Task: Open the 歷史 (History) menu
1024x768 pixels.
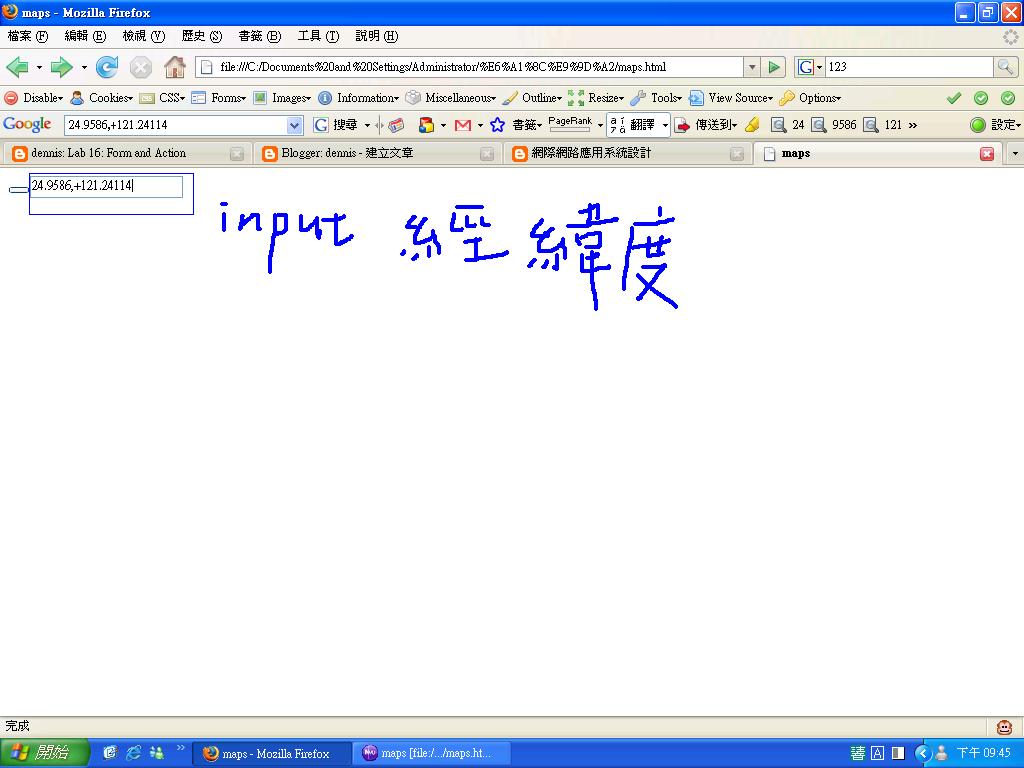Action: coord(201,36)
